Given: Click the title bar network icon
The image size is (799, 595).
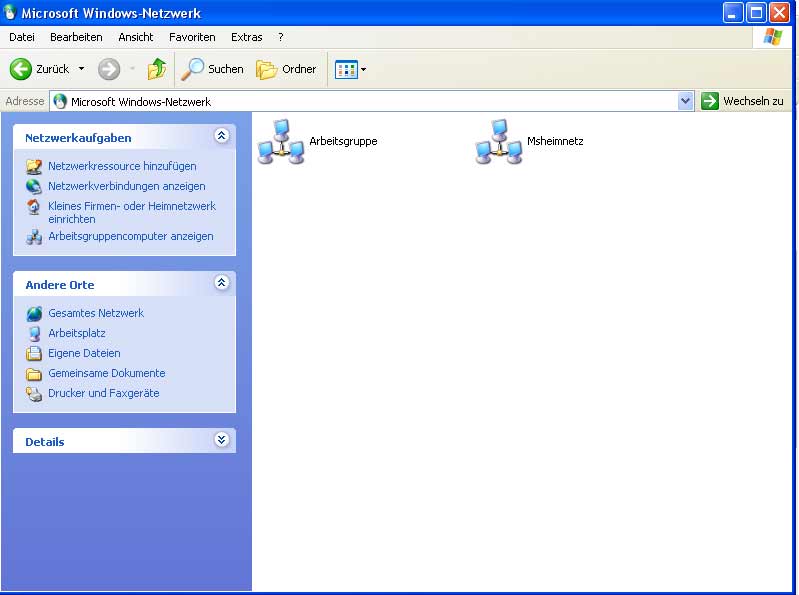Looking at the screenshot, I should [10, 12].
